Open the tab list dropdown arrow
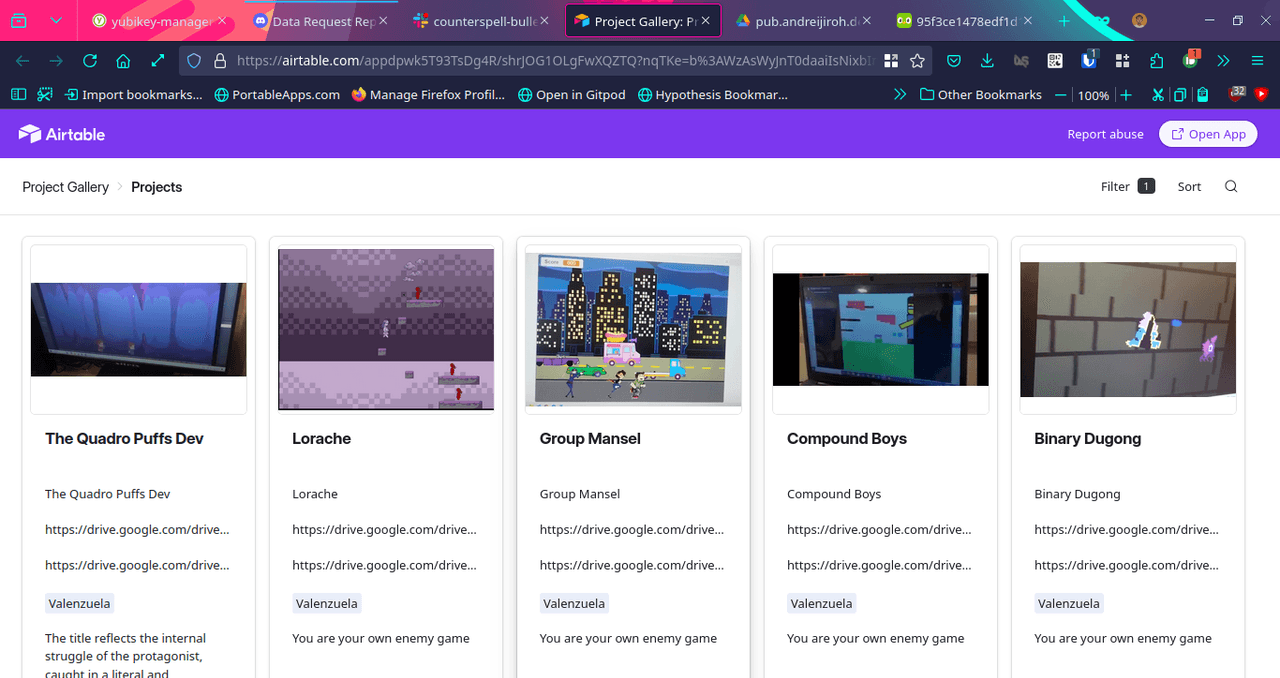This screenshot has width=1280, height=678. click(56, 20)
